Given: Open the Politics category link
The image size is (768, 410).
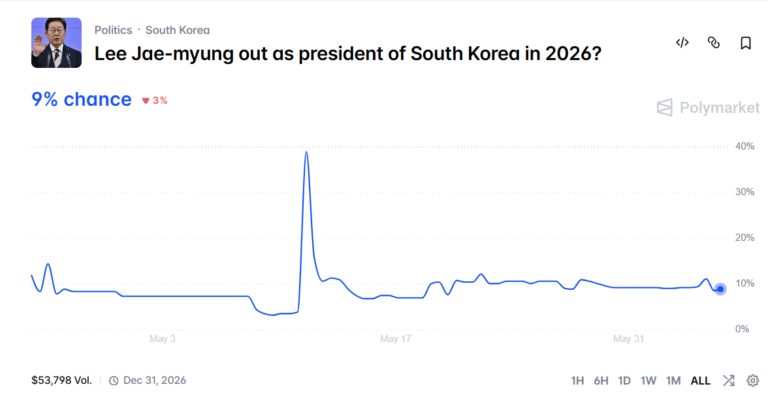Looking at the screenshot, I should click(x=113, y=30).
